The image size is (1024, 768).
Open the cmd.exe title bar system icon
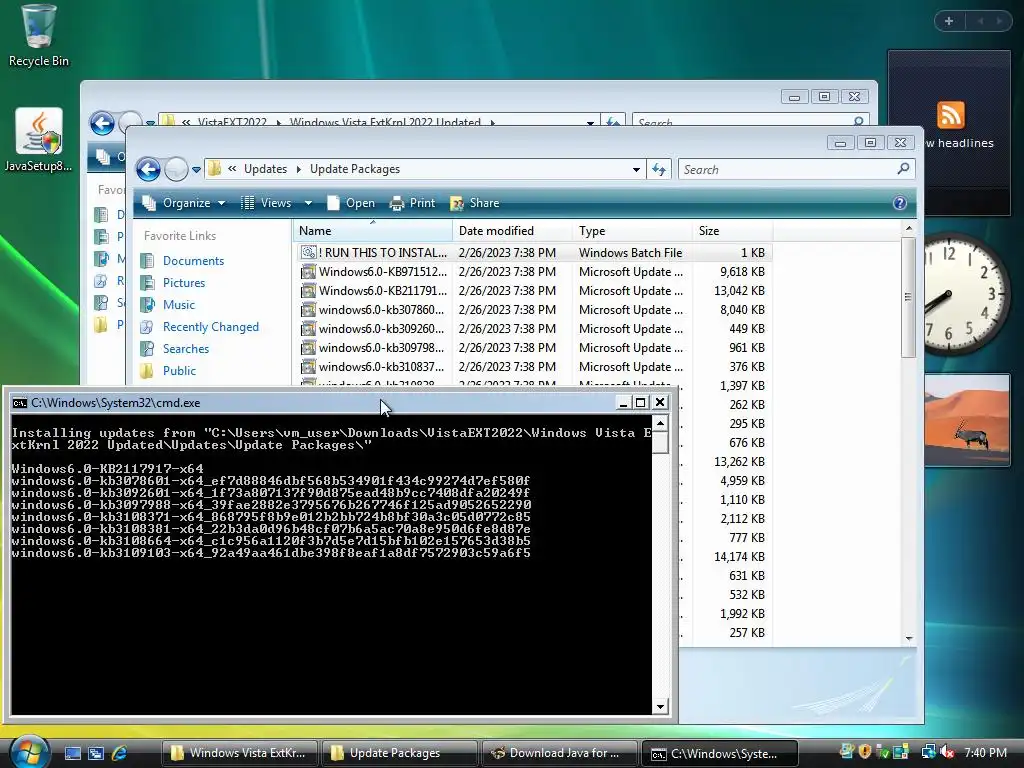[20, 403]
